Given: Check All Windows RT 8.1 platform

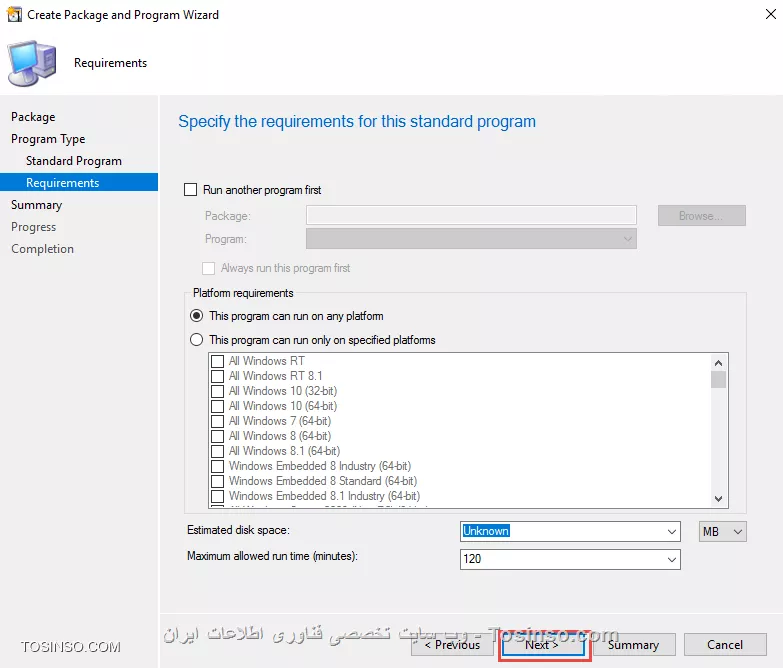Looking at the screenshot, I should [x=217, y=376].
